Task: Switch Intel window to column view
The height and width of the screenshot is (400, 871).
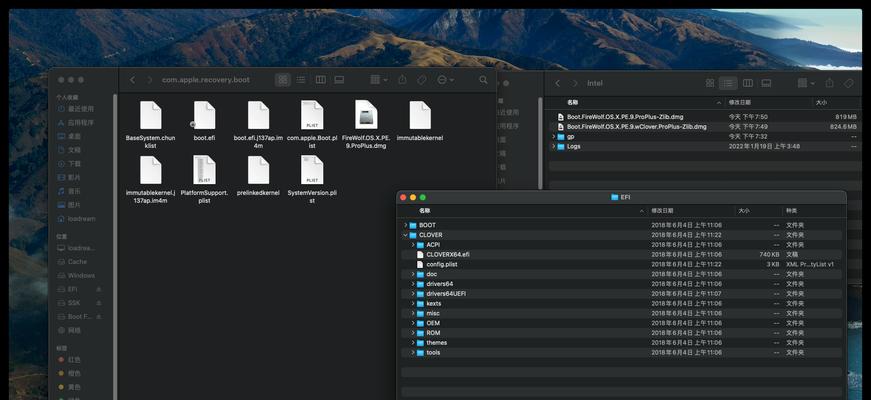Action: (x=748, y=83)
